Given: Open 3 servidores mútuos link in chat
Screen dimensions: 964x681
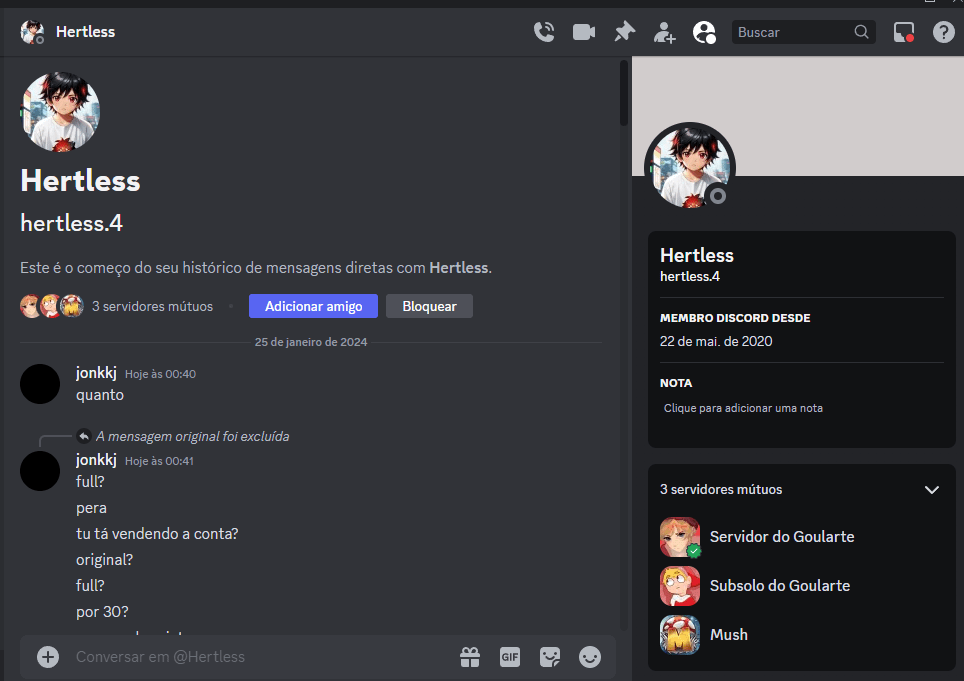Looking at the screenshot, I should [152, 306].
